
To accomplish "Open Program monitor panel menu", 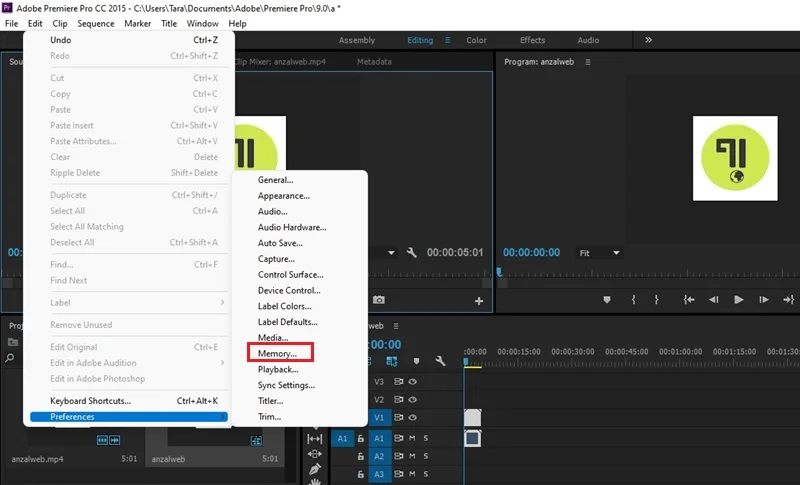I will [588, 62].
